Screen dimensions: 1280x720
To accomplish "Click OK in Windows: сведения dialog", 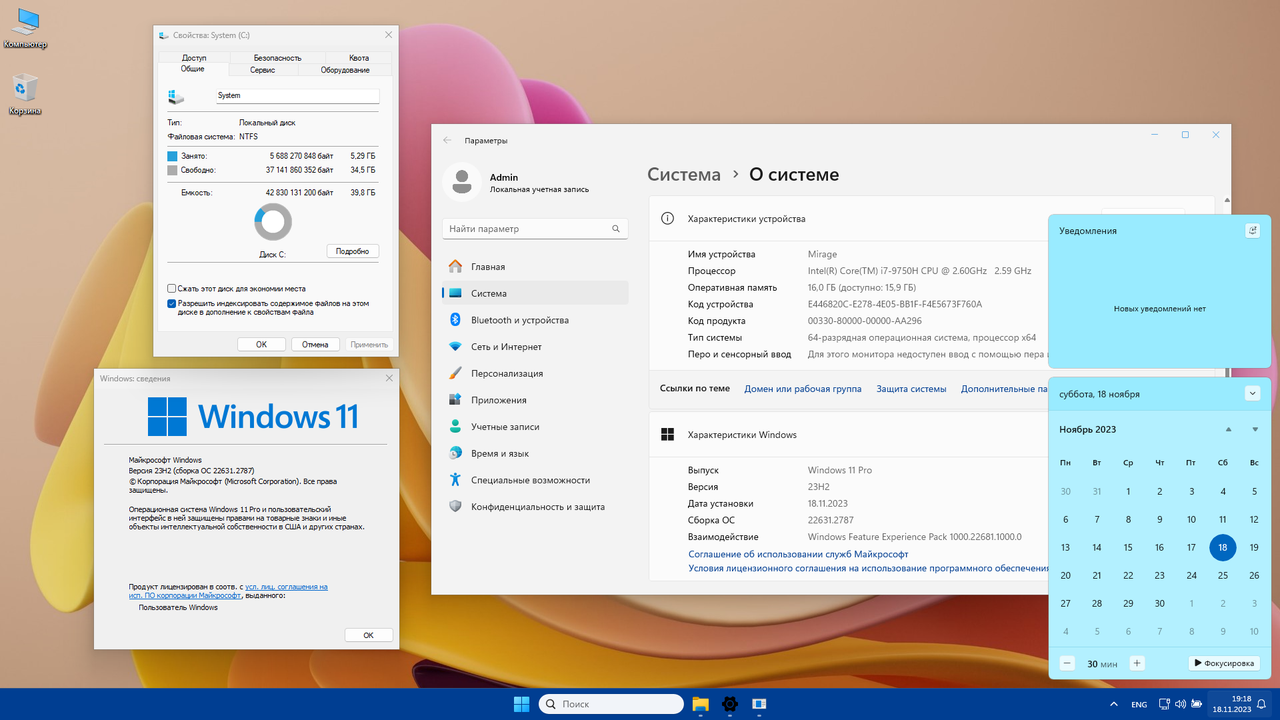I will click(x=368, y=635).
